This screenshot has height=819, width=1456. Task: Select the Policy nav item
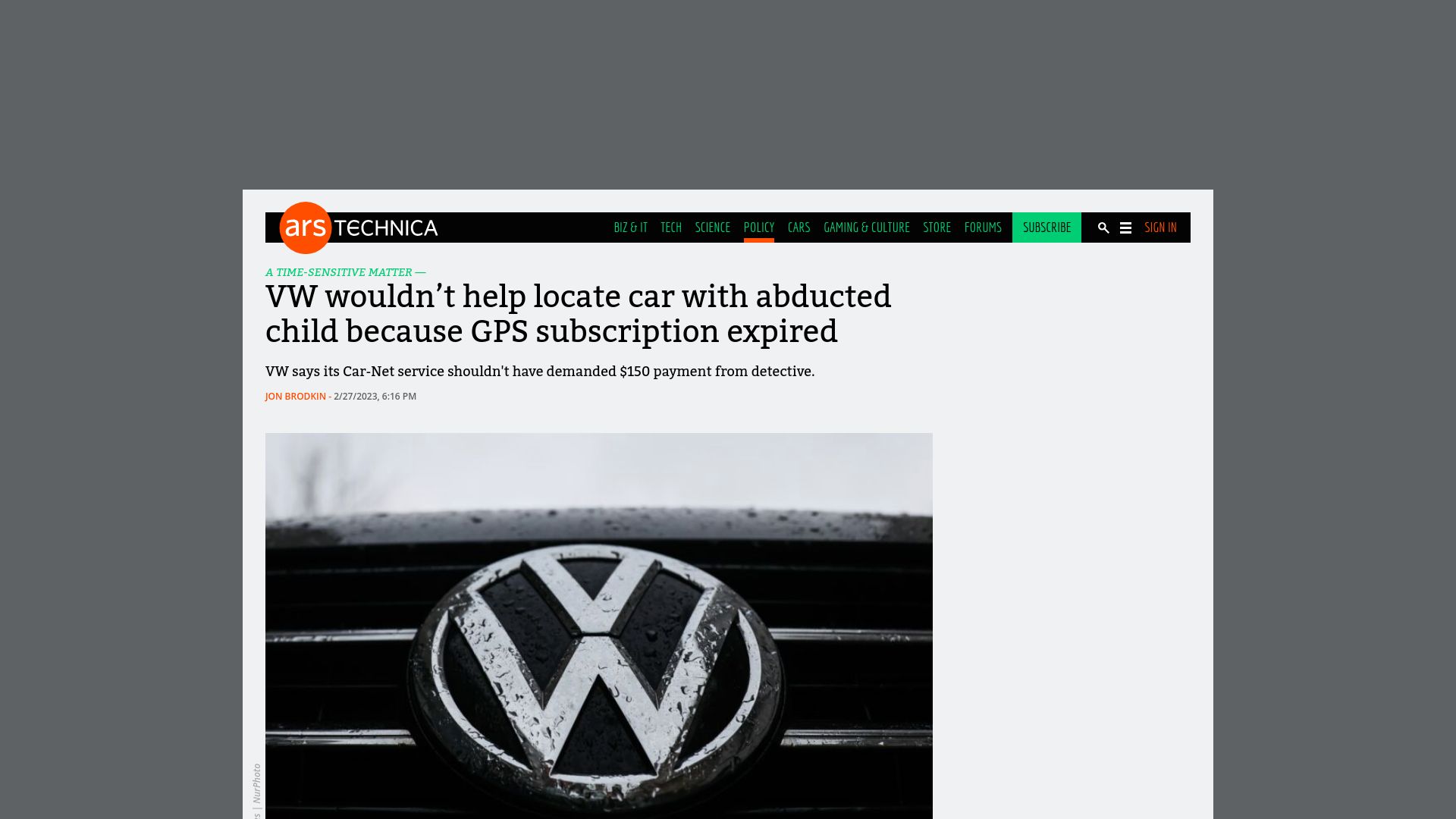tap(759, 227)
